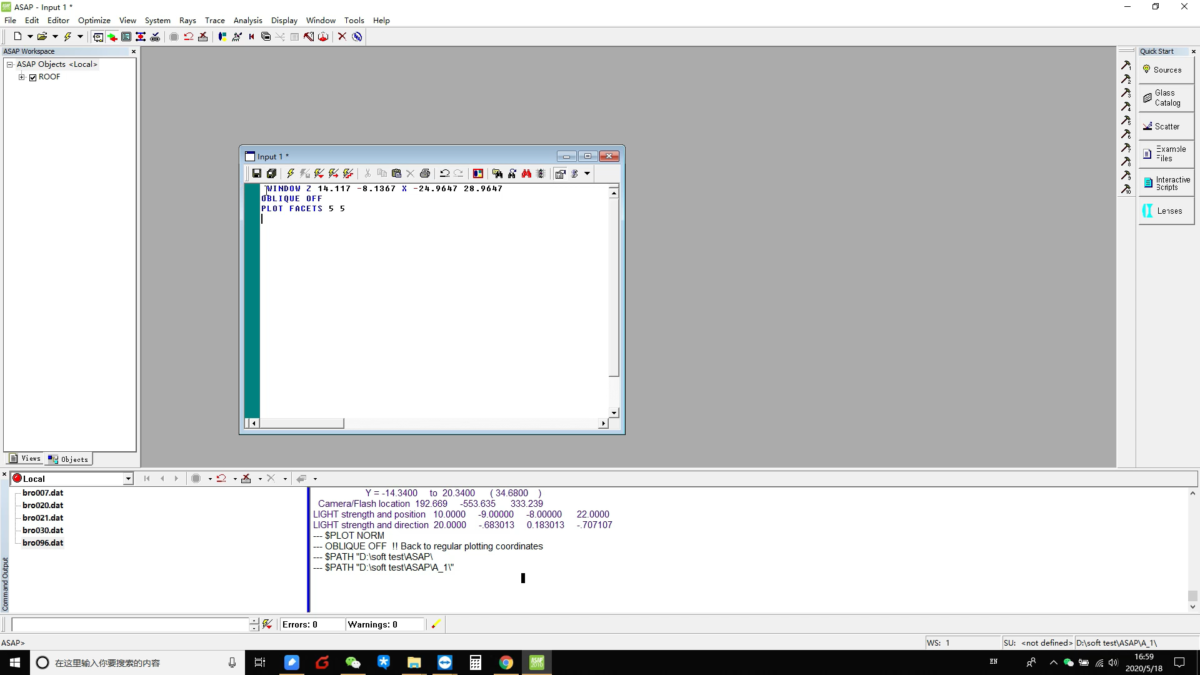
Task: Open the Trace menu
Action: [x=215, y=20]
